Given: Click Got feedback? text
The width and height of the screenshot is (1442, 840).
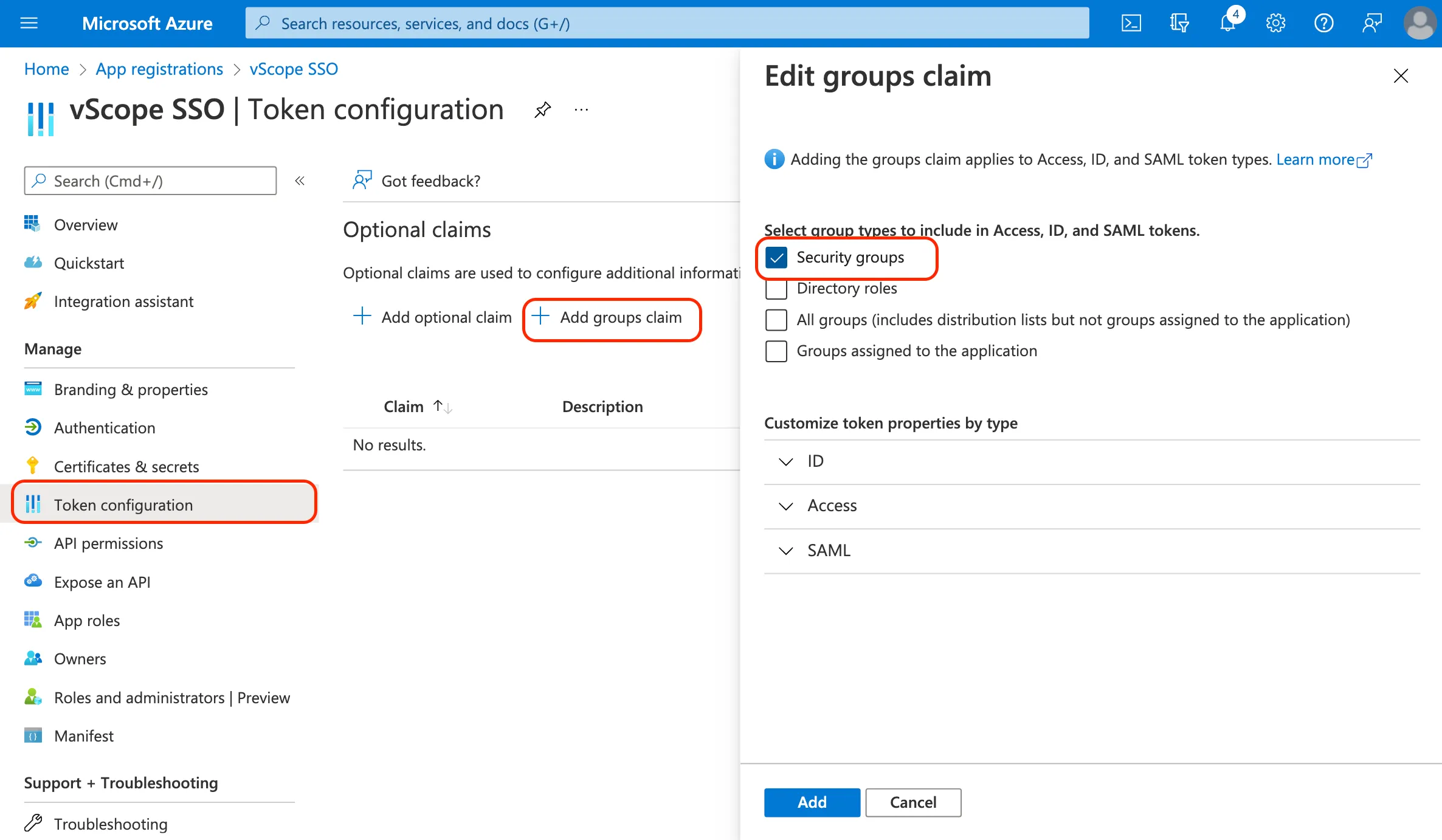Looking at the screenshot, I should click(431, 181).
